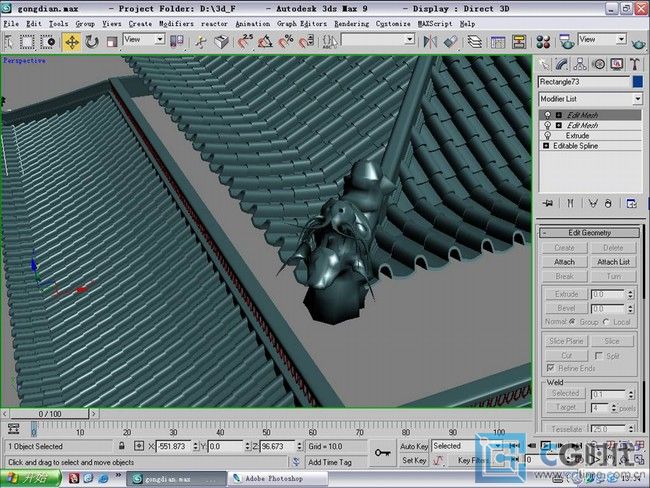
Task: Open the render View dropdown at right
Action: 602,39
